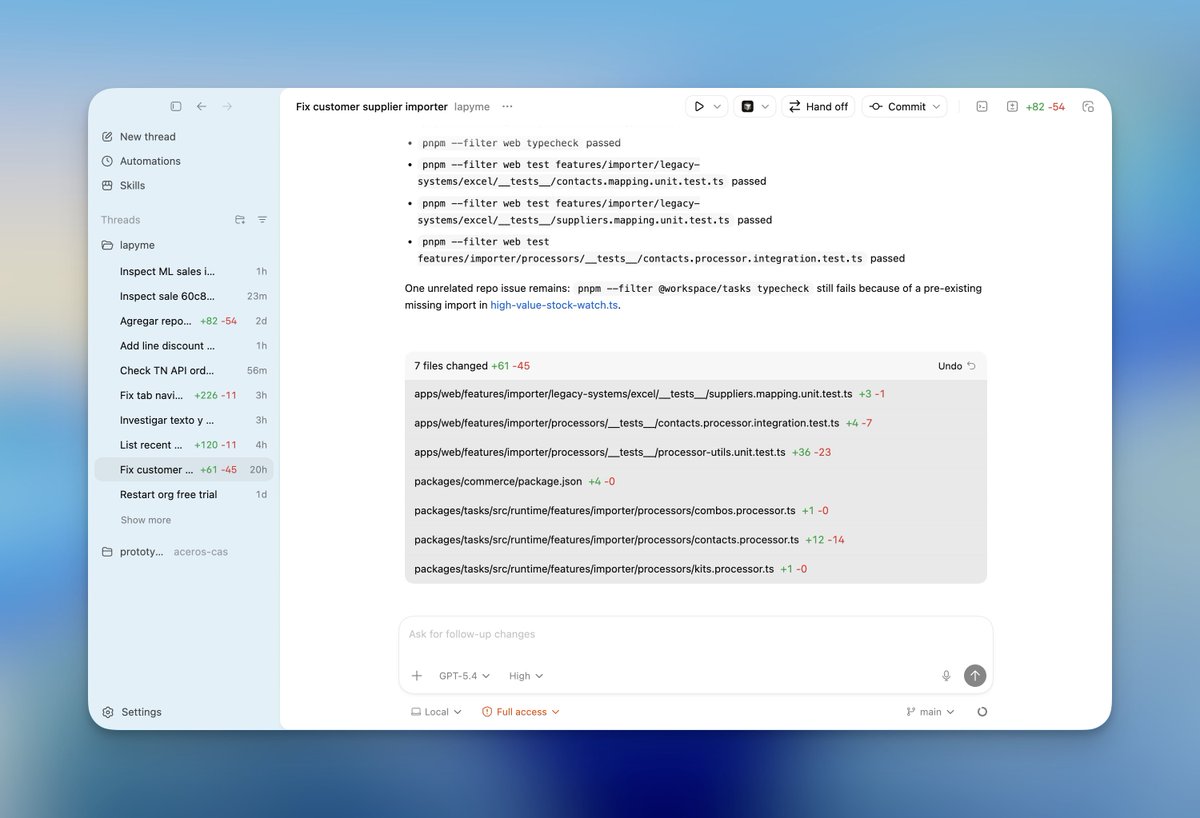Select Skills in sidebar
The height and width of the screenshot is (818, 1200).
pyautogui.click(x=132, y=185)
